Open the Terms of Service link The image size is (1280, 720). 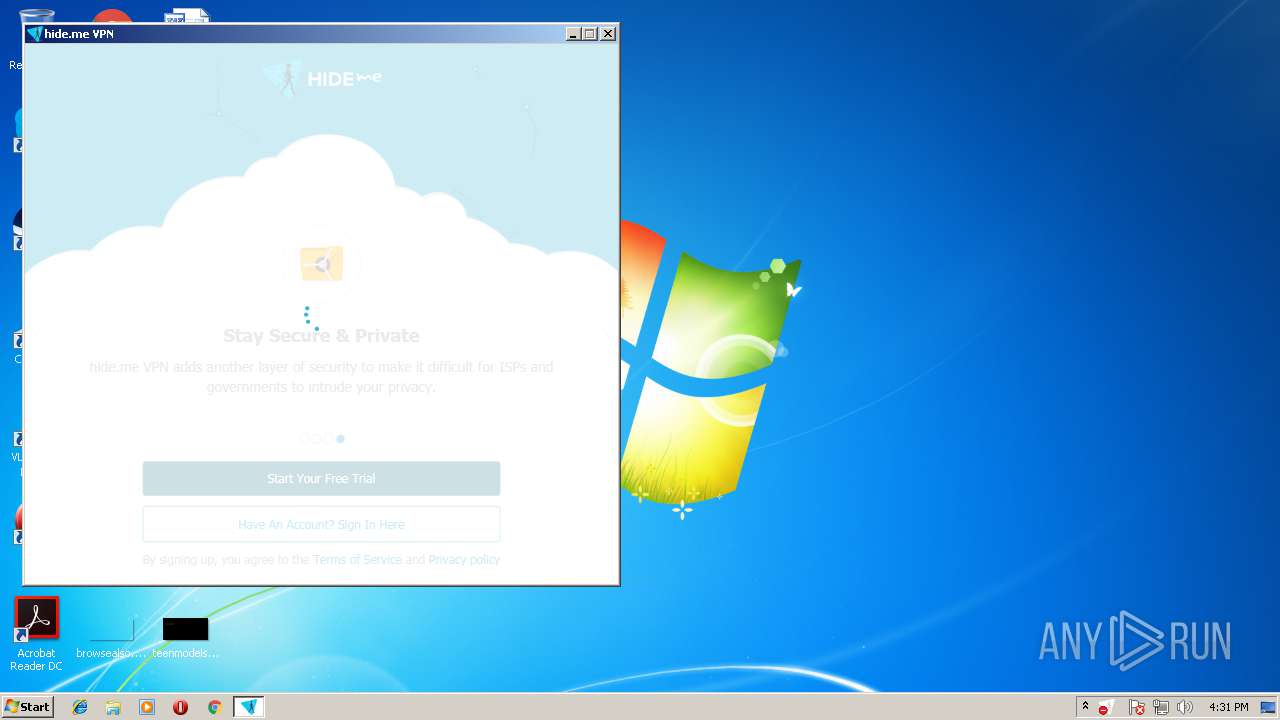click(357, 560)
